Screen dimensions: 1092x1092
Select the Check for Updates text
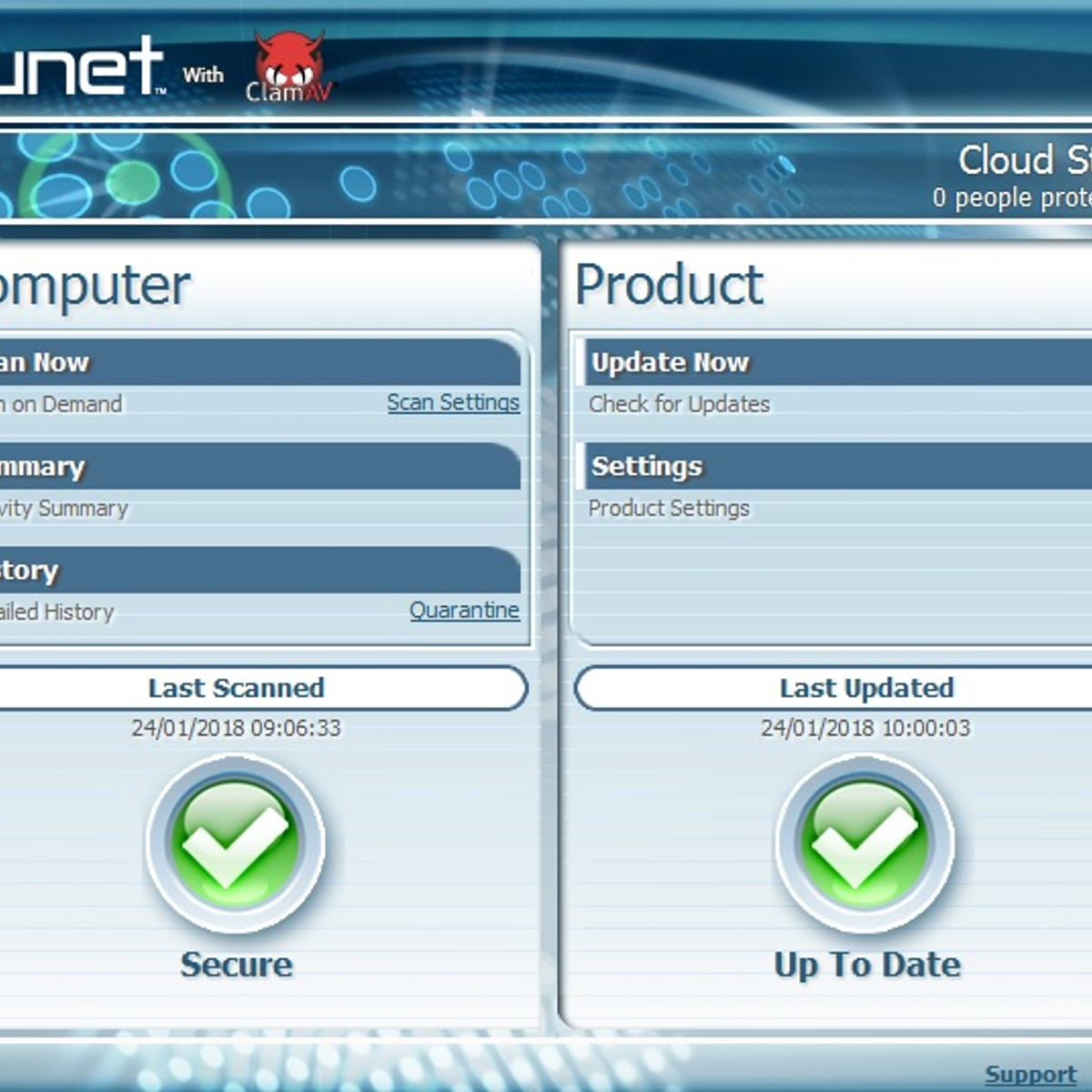(679, 404)
